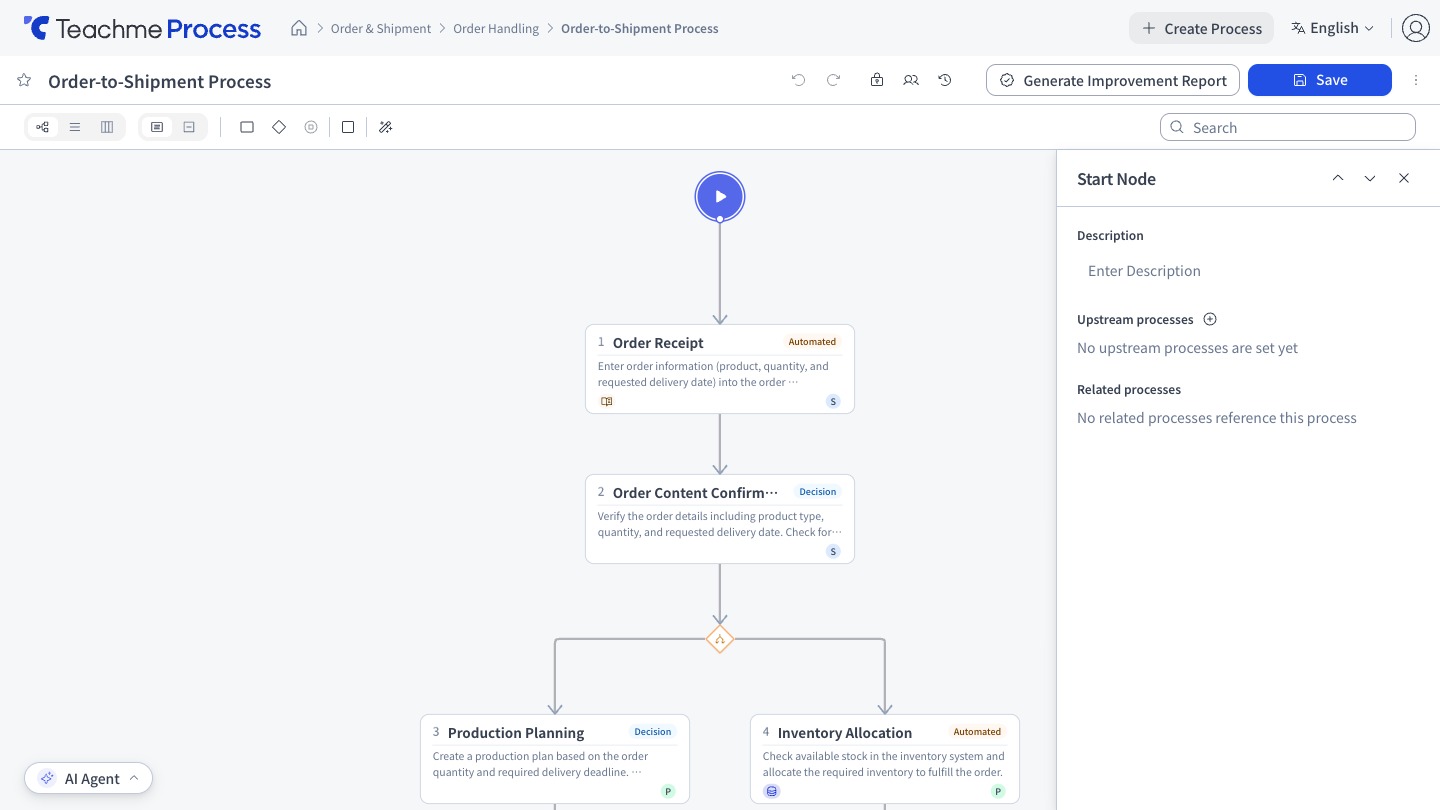
Task: Open the version history icon
Action: click(945, 80)
